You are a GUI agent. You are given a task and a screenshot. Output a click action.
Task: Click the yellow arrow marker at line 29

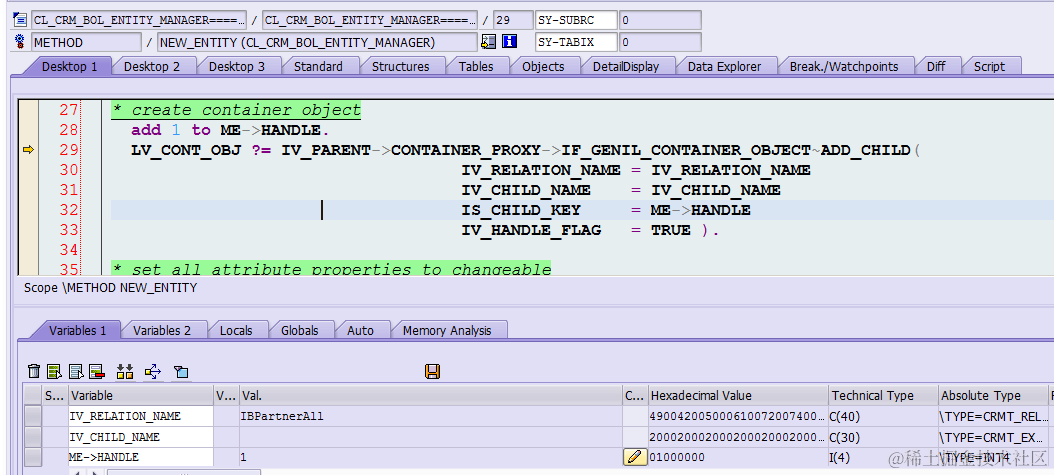point(28,150)
